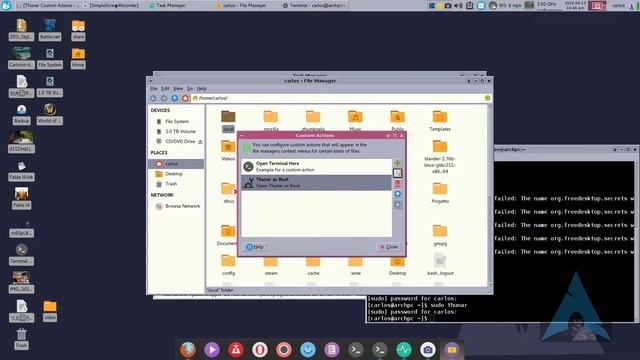The width and height of the screenshot is (640, 360).
Task: Select the Videos folder in File Manager
Action: click(228, 150)
